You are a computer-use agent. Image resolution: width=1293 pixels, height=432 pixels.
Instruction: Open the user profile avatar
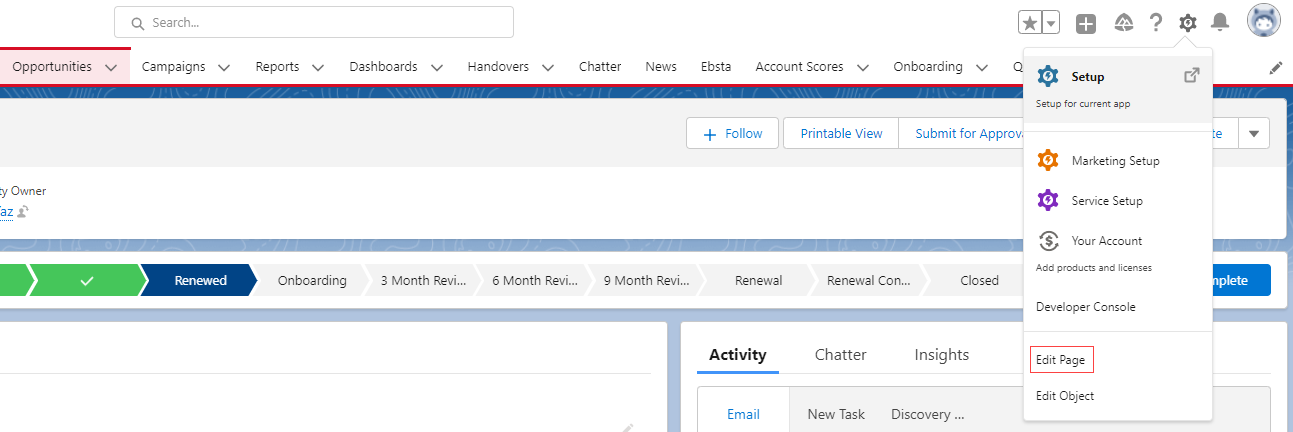1263,21
